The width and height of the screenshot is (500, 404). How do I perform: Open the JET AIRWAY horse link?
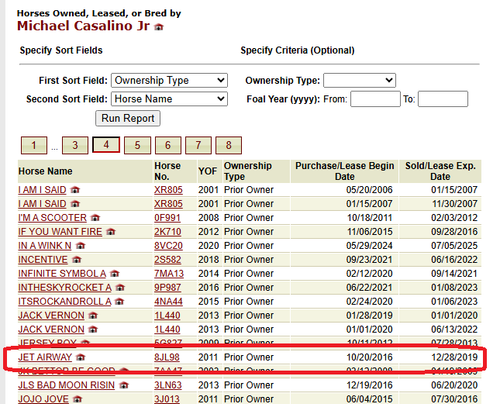tap(45, 357)
